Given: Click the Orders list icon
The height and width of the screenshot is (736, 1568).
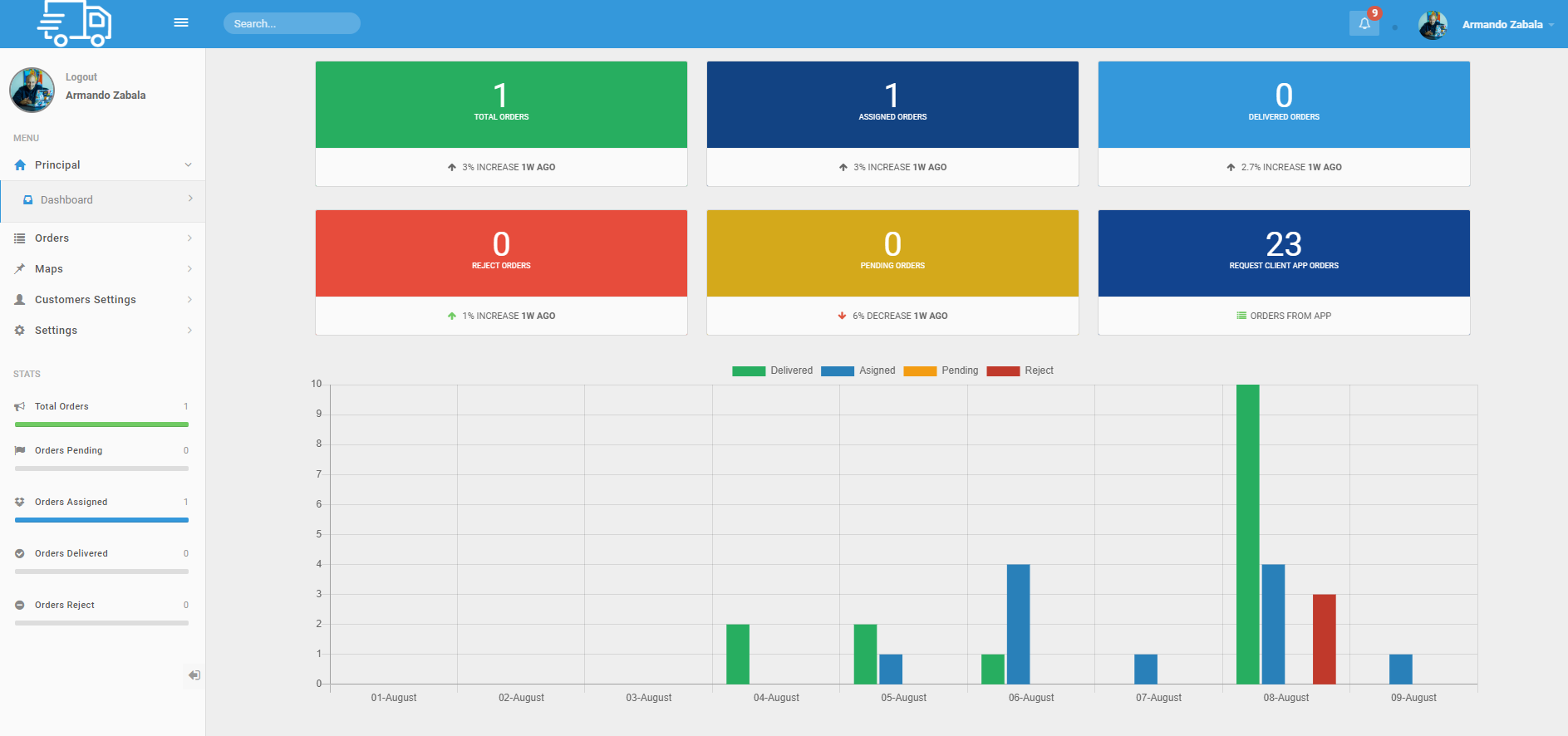Looking at the screenshot, I should (20, 238).
